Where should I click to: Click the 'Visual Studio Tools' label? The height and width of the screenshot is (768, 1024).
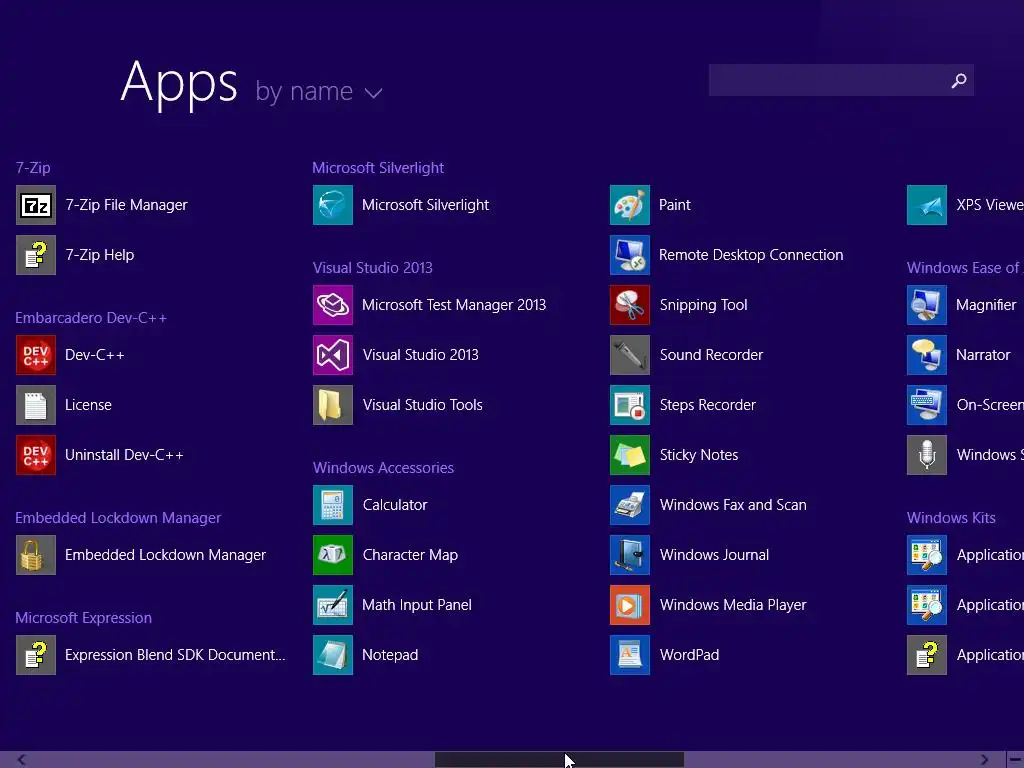[423, 405]
